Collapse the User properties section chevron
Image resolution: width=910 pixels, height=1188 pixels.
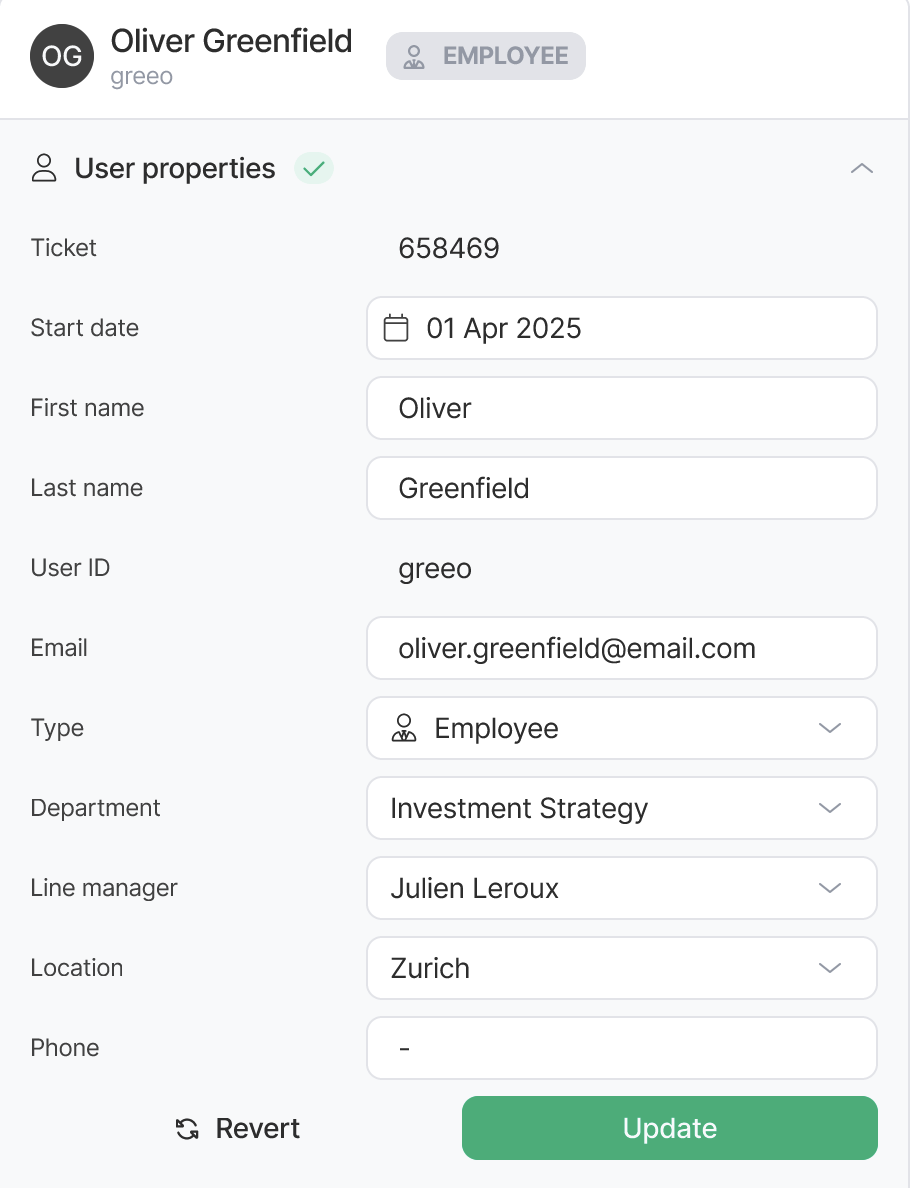pos(861,169)
